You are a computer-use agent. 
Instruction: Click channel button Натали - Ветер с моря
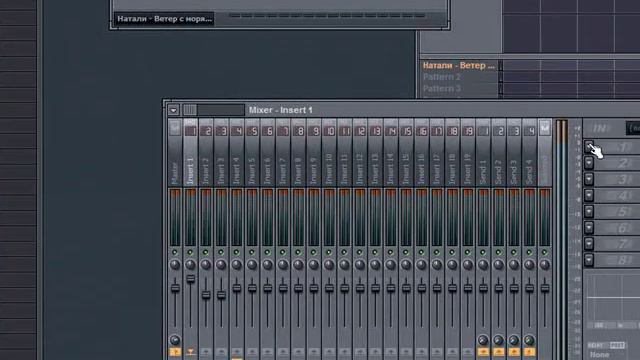(164, 19)
